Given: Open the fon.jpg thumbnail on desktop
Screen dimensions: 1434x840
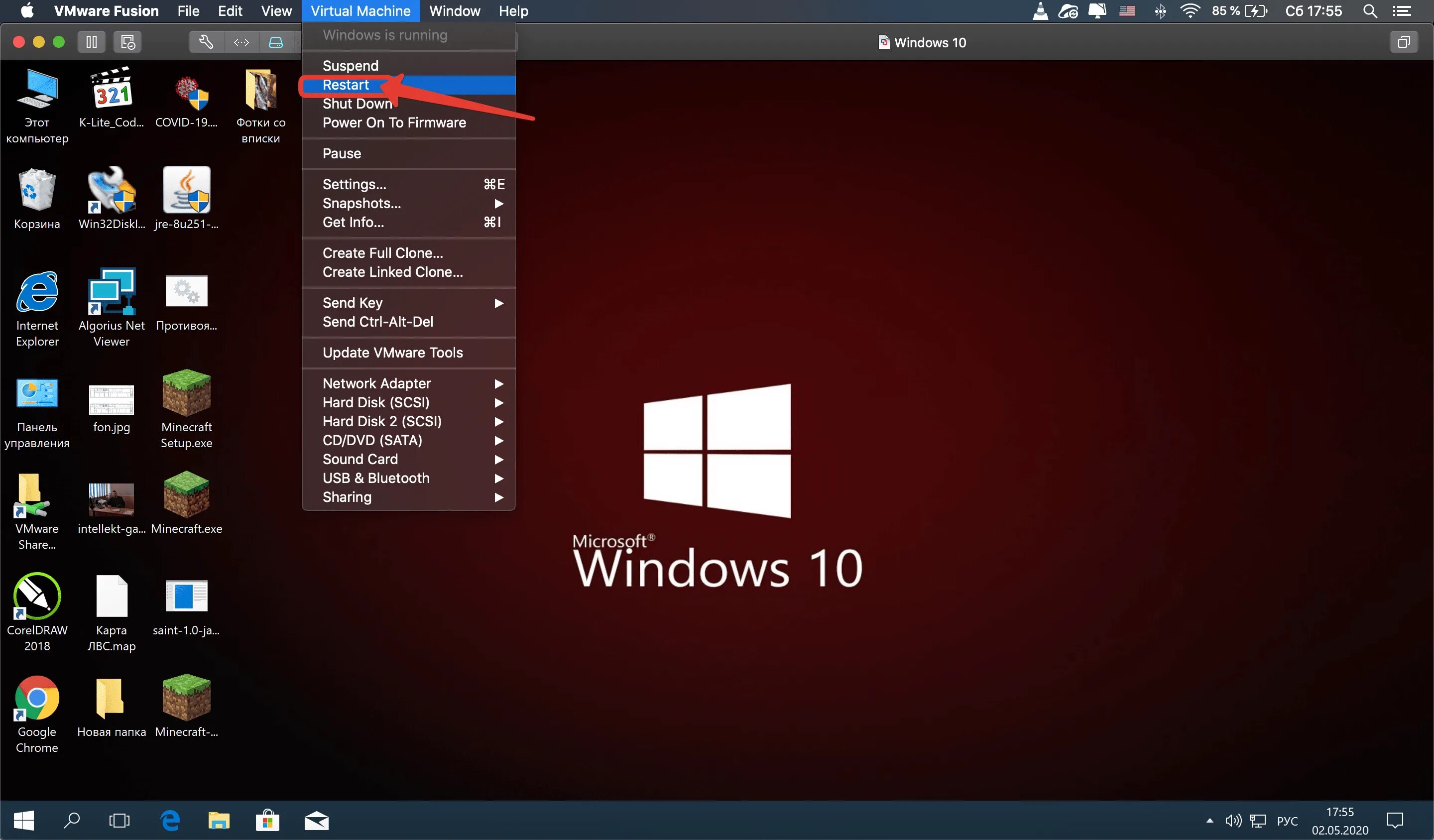Looking at the screenshot, I should pyautogui.click(x=112, y=400).
